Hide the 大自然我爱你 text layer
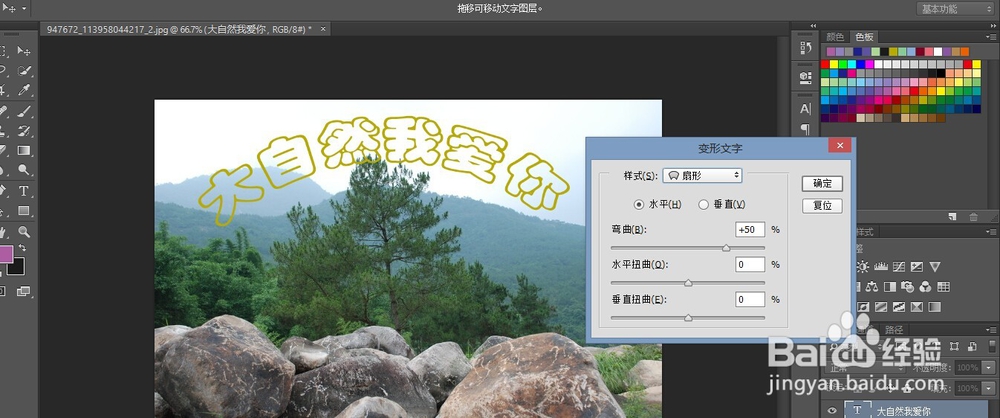 tap(832, 410)
